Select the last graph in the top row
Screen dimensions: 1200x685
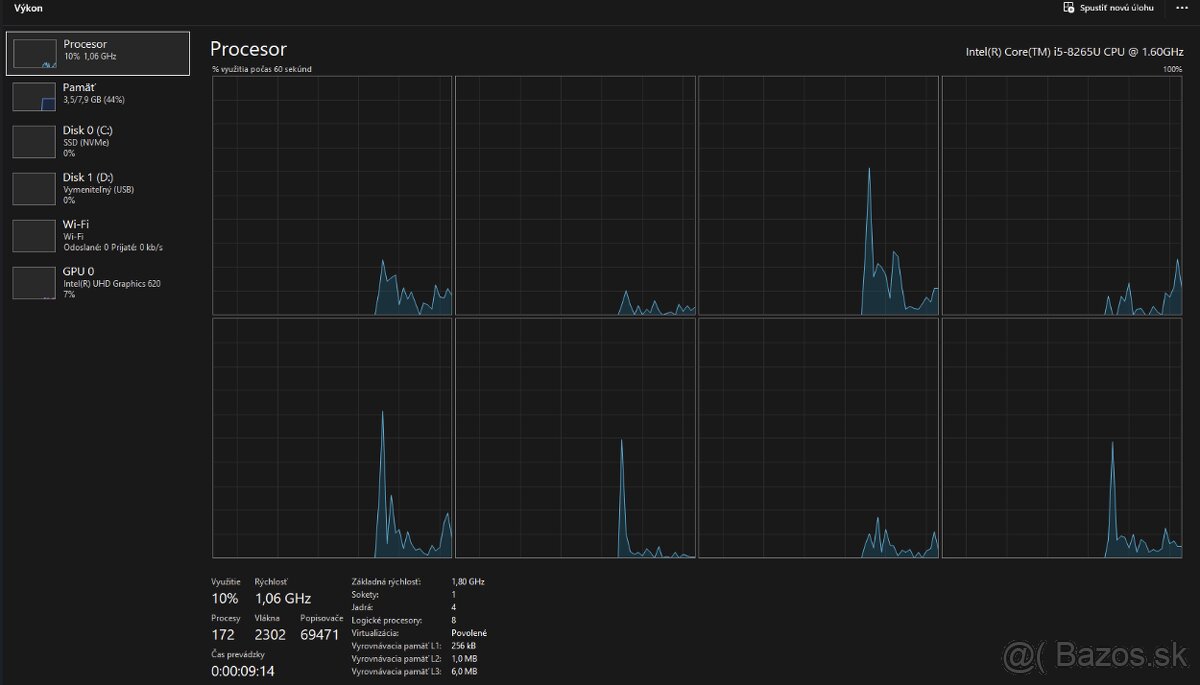point(1062,196)
